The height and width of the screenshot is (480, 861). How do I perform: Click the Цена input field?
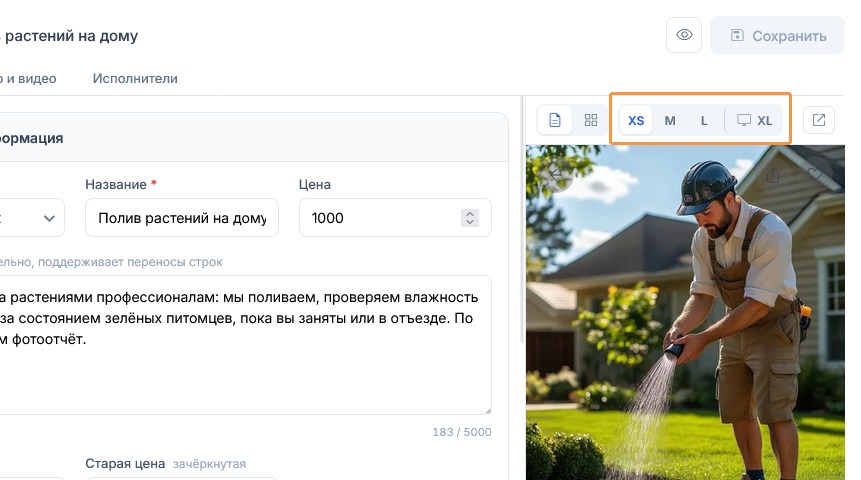tap(395, 218)
